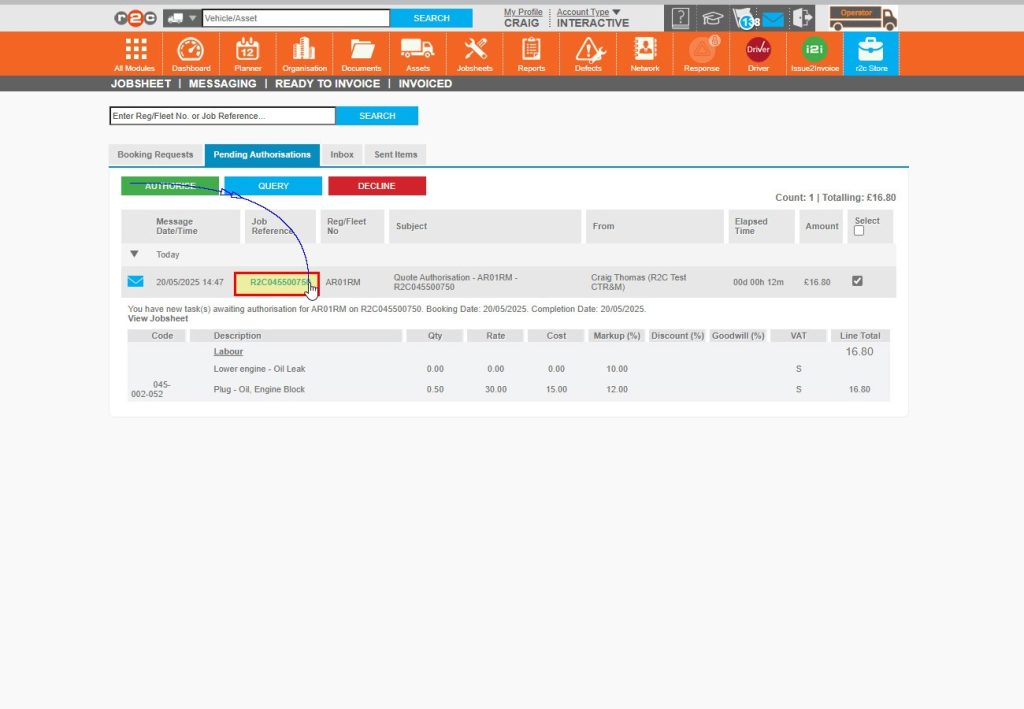Open messages via the envelope icon

[x=774, y=16]
